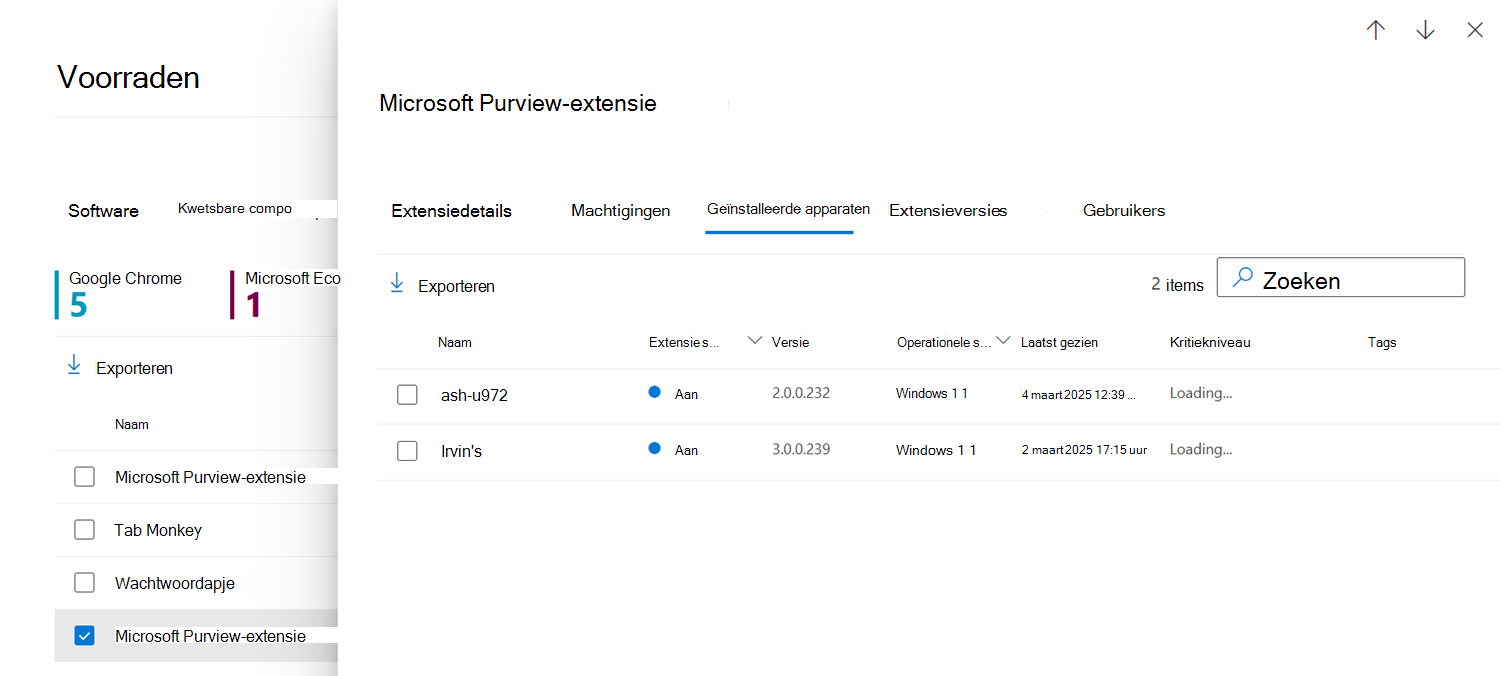Click the Zoeken search field
Image resolution: width=1500 pixels, height=676 pixels.
point(1341,277)
